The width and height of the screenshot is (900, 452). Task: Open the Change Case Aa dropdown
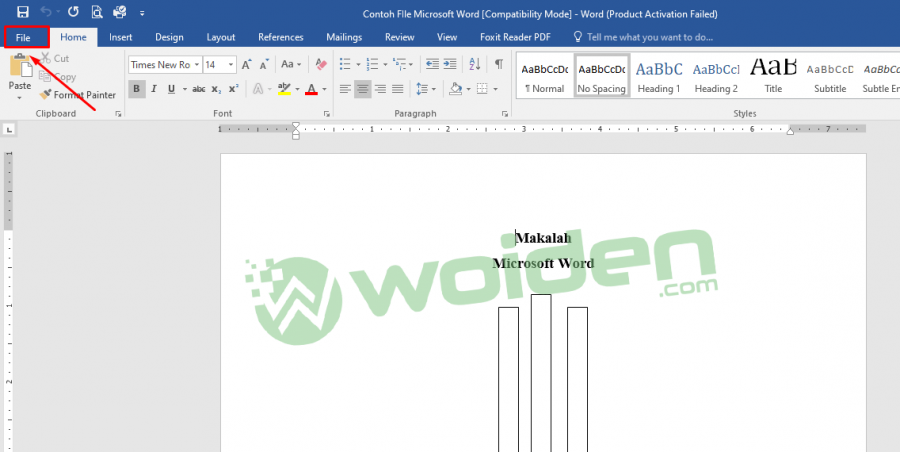pos(291,64)
